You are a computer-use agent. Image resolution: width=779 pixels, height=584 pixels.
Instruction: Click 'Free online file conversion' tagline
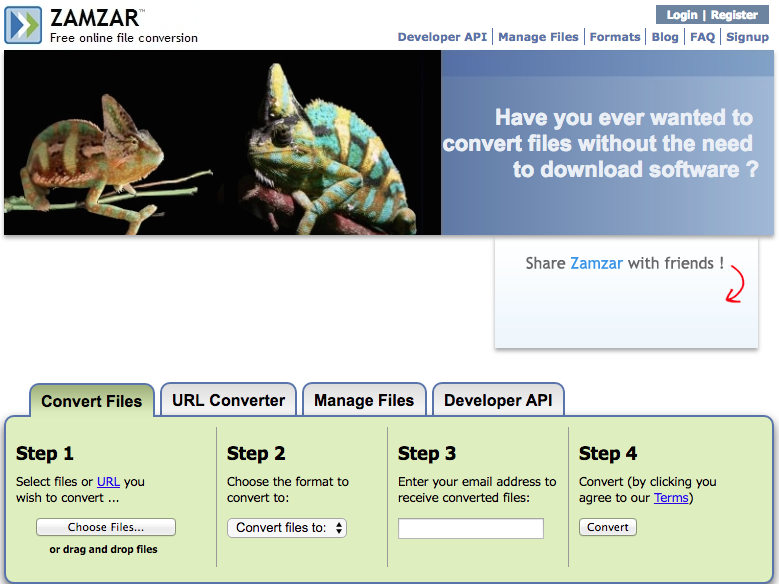click(x=124, y=38)
